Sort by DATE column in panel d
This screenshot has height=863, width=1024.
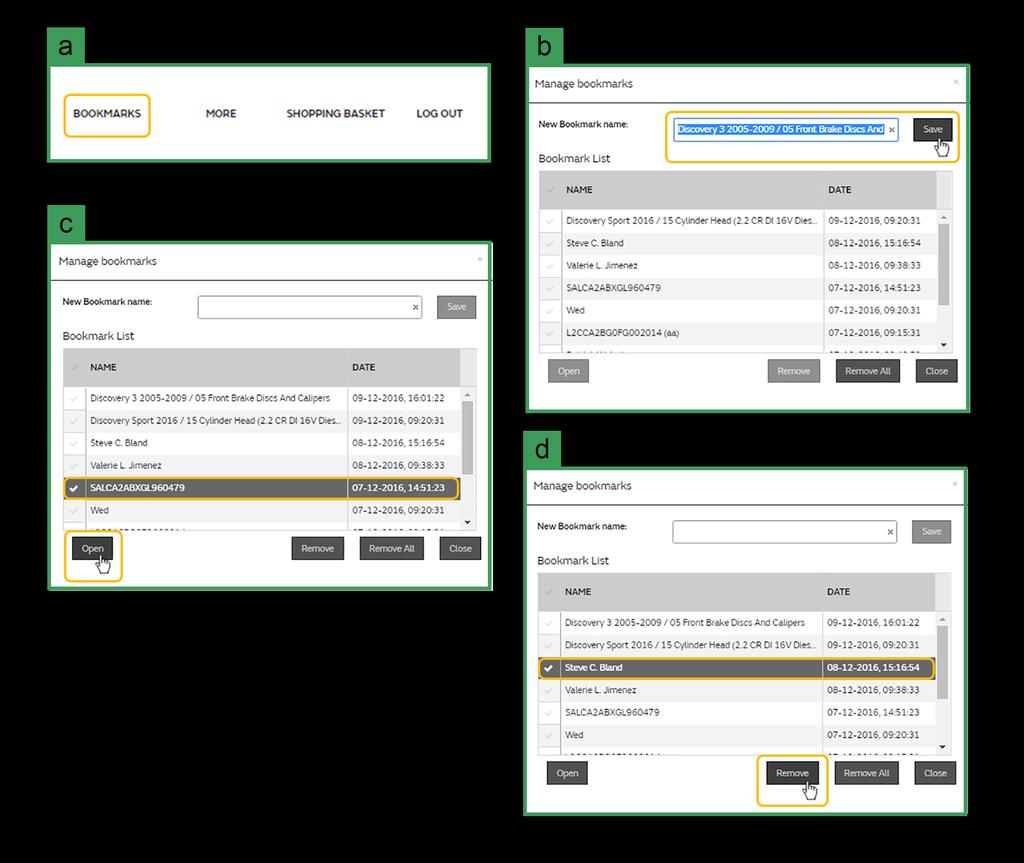(x=839, y=592)
